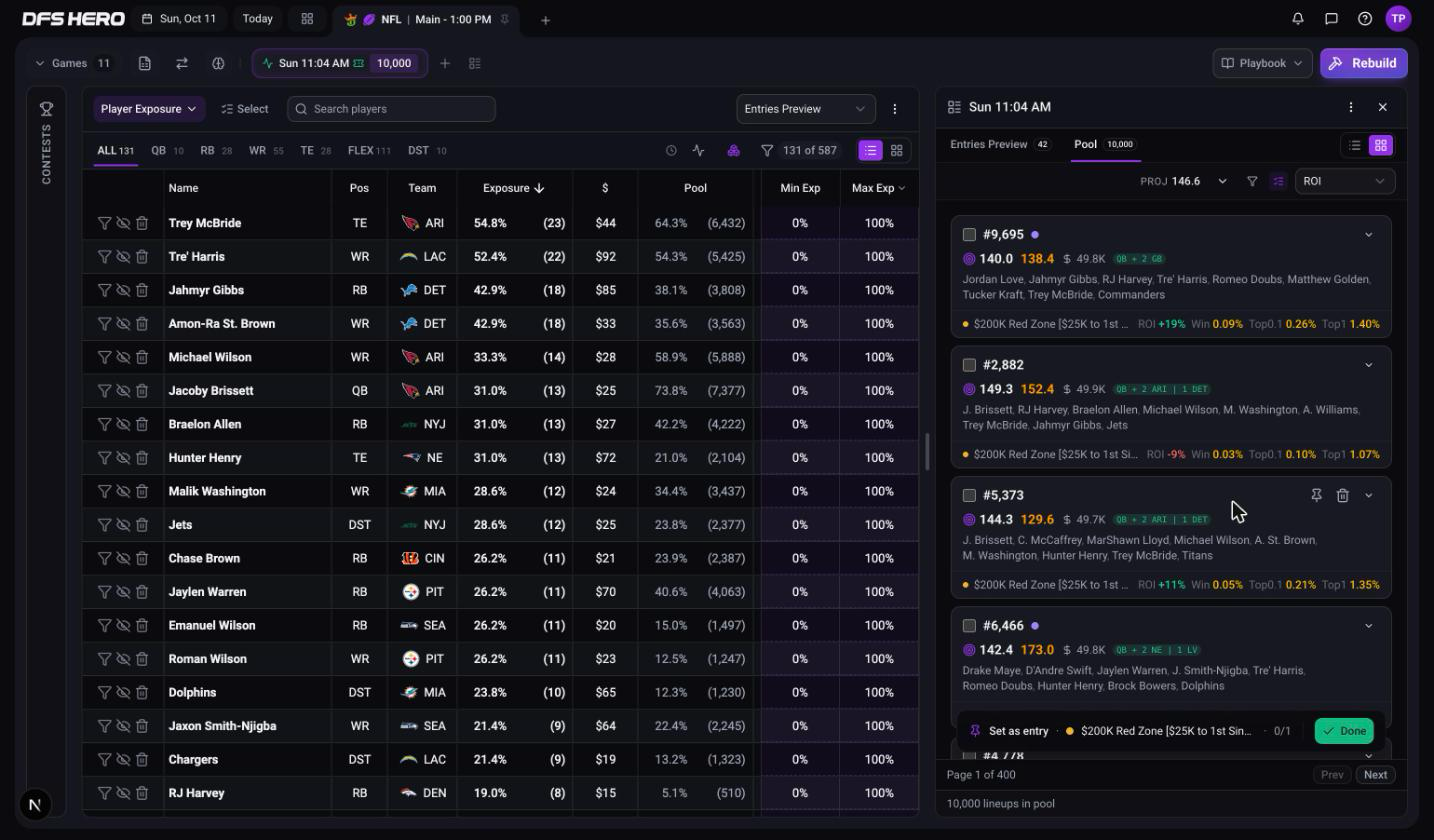Click the Rebuild button
This screenshot has width=1434, height=840.
[1364, 63]
